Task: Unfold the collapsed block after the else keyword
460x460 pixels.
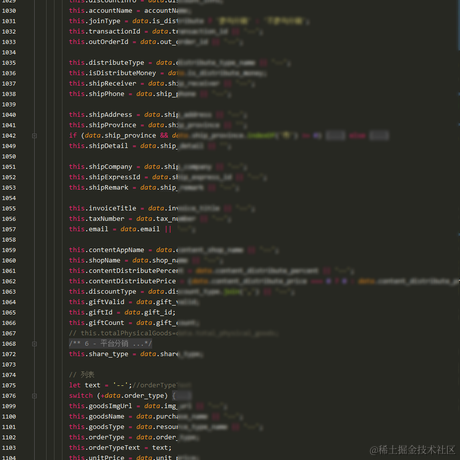Action: point(379,136)
